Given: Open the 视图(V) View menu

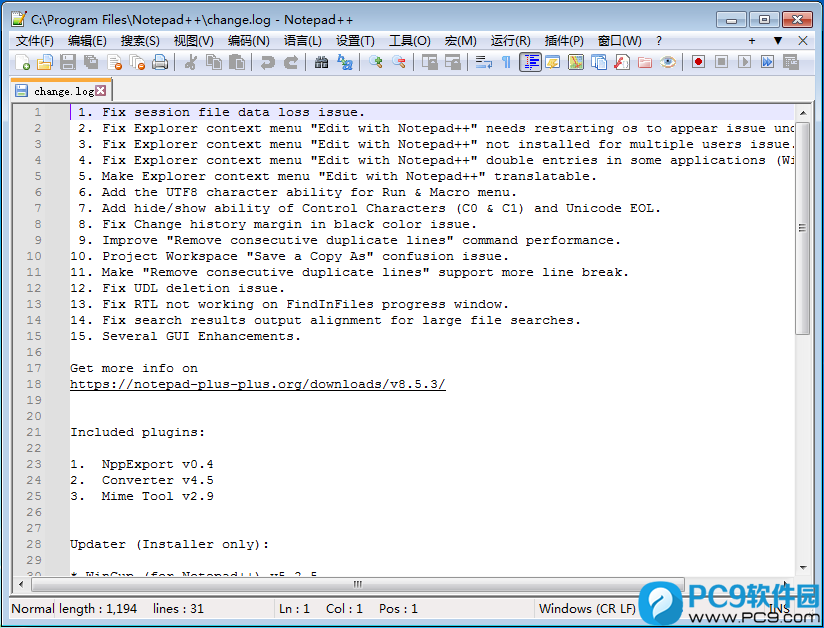Looking at the screenshot, I should click(x=194, y=40).
